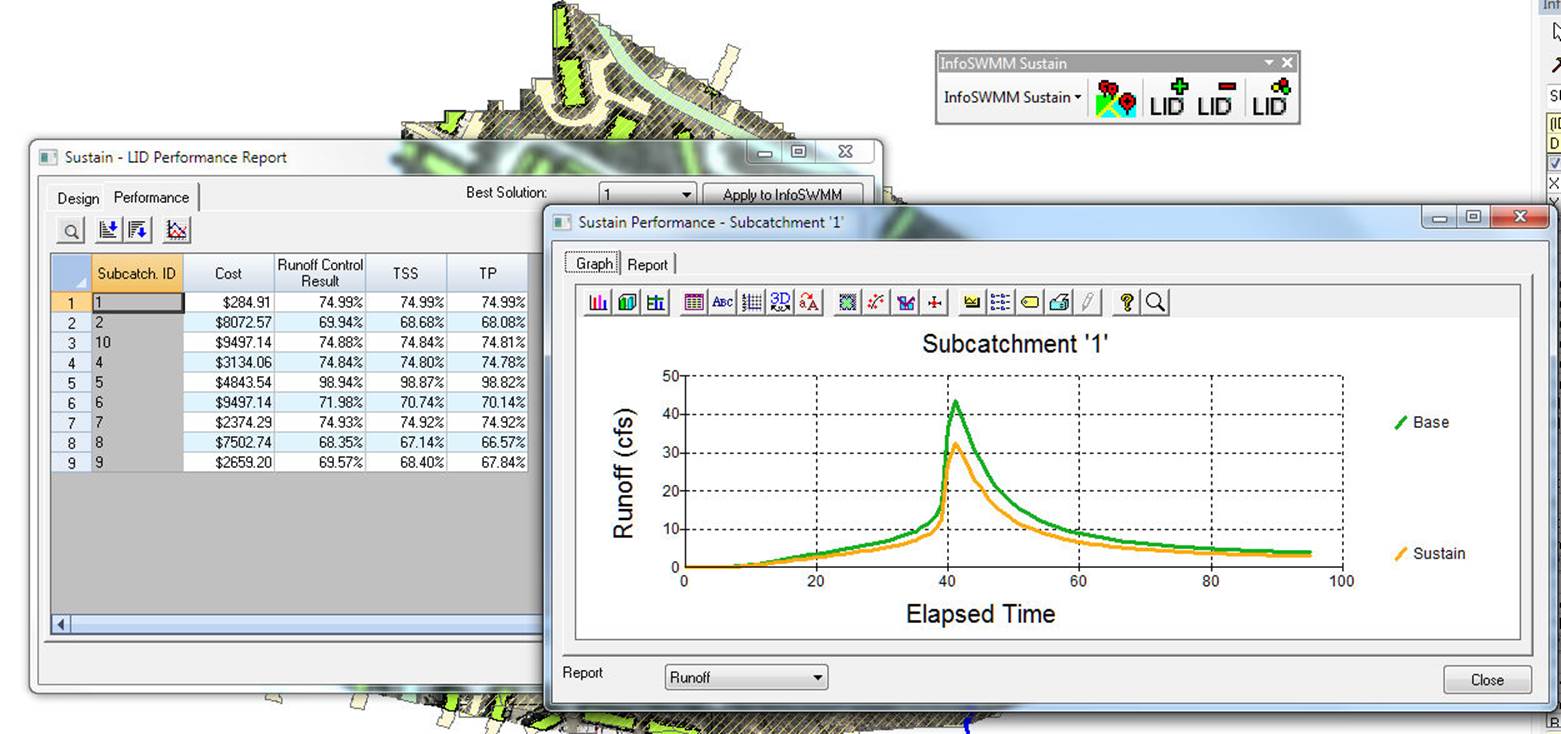Click the yellow area chart icon

972,302
